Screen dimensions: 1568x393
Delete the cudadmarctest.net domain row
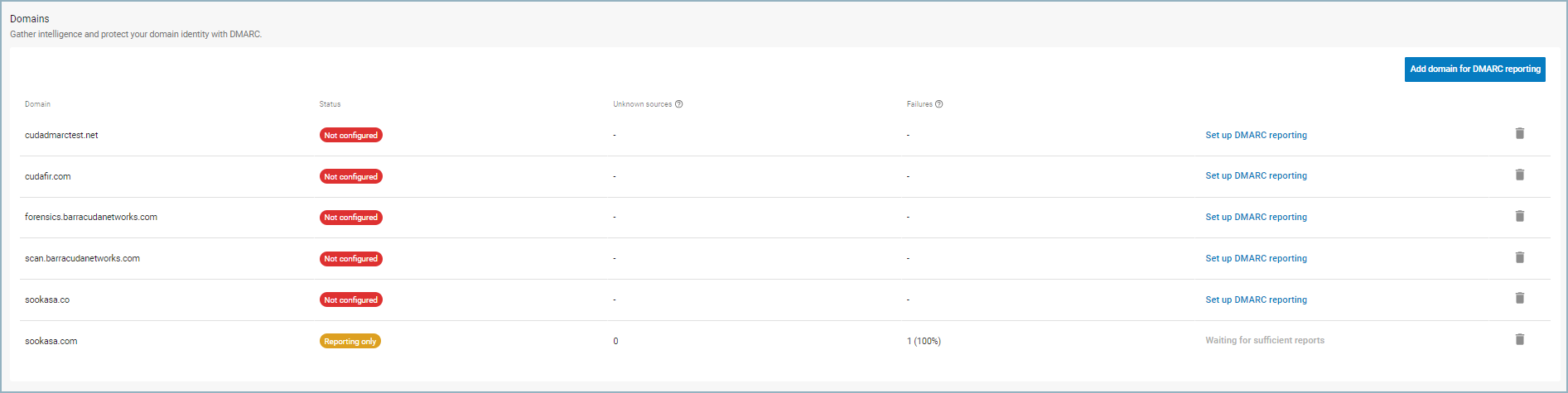coord(1519,133)
